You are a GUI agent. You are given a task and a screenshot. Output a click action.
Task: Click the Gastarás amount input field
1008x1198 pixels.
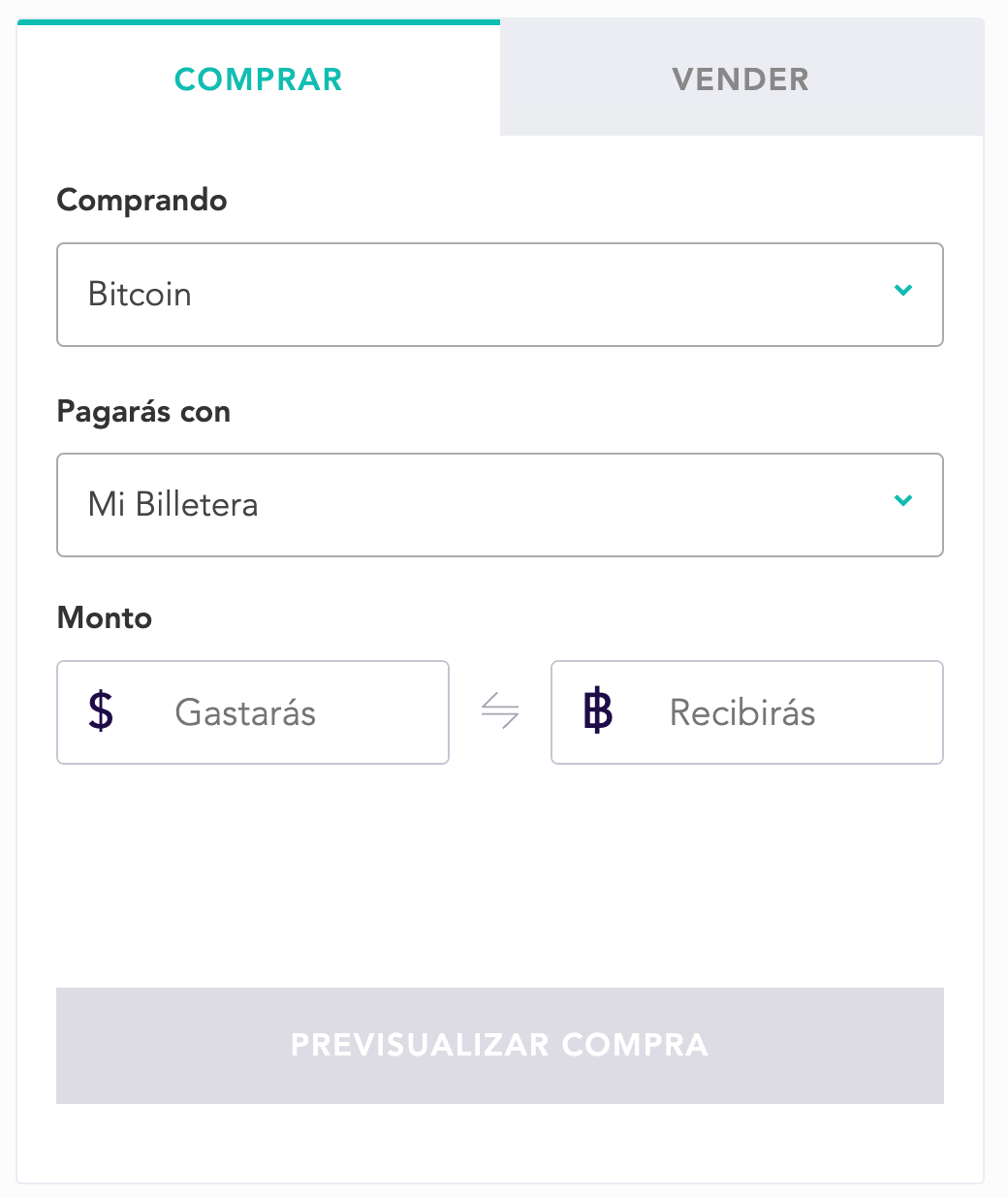tap(253, 712)
